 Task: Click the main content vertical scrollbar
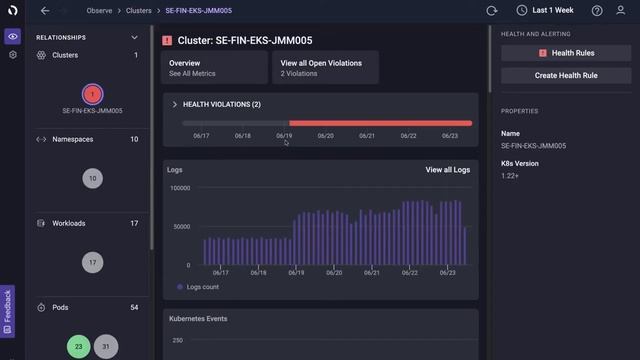click(490, 59)
